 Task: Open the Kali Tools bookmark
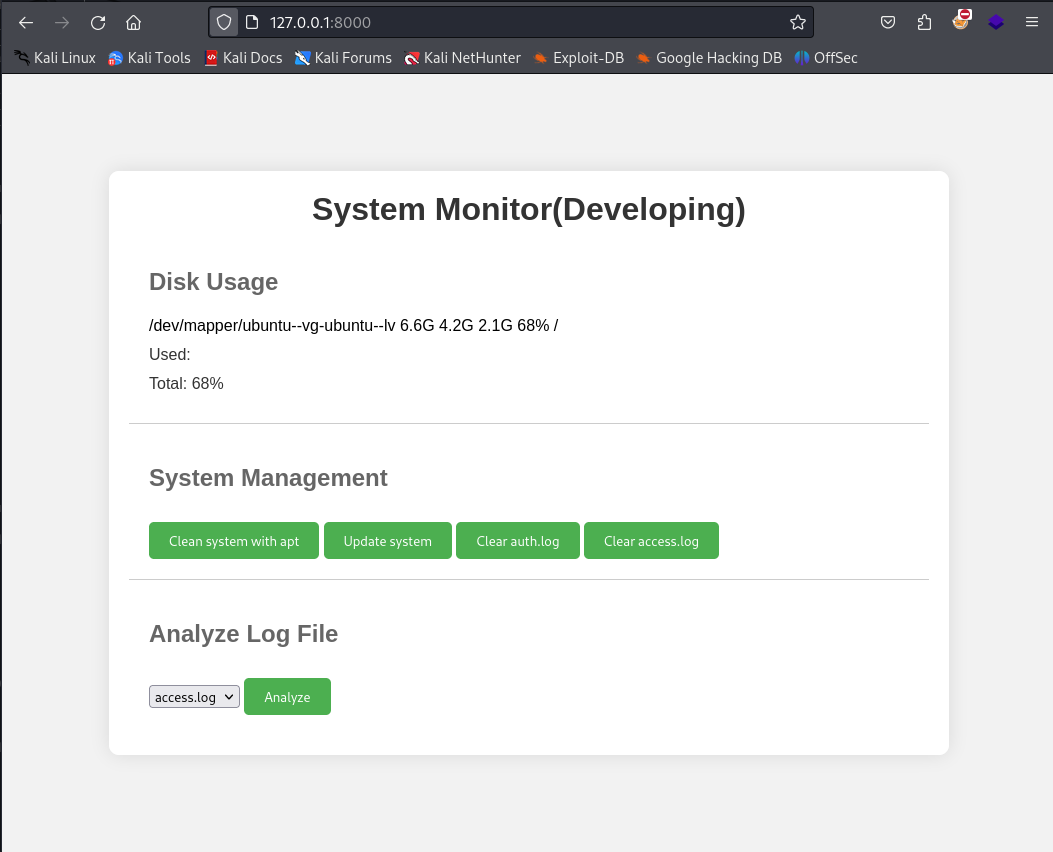[149, 58]
